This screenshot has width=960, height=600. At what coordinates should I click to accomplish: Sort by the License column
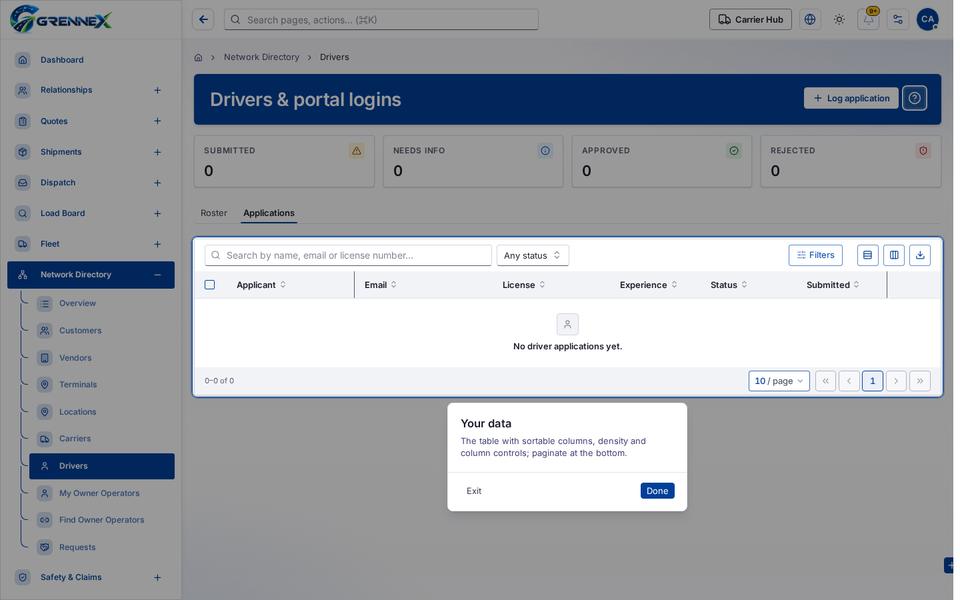(524, 285)
